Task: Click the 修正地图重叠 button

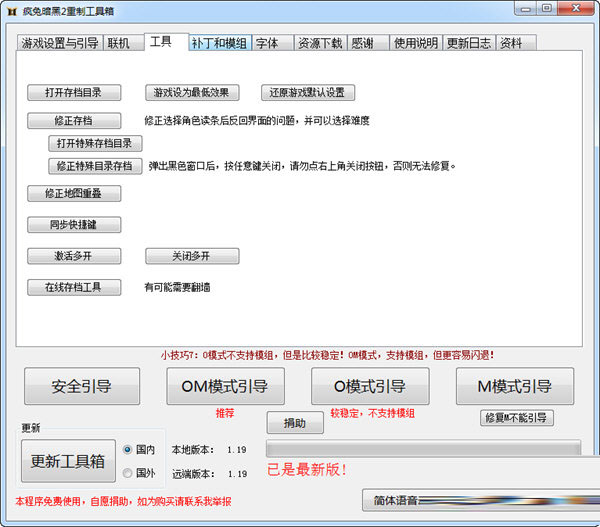Action: pos(74,193)
